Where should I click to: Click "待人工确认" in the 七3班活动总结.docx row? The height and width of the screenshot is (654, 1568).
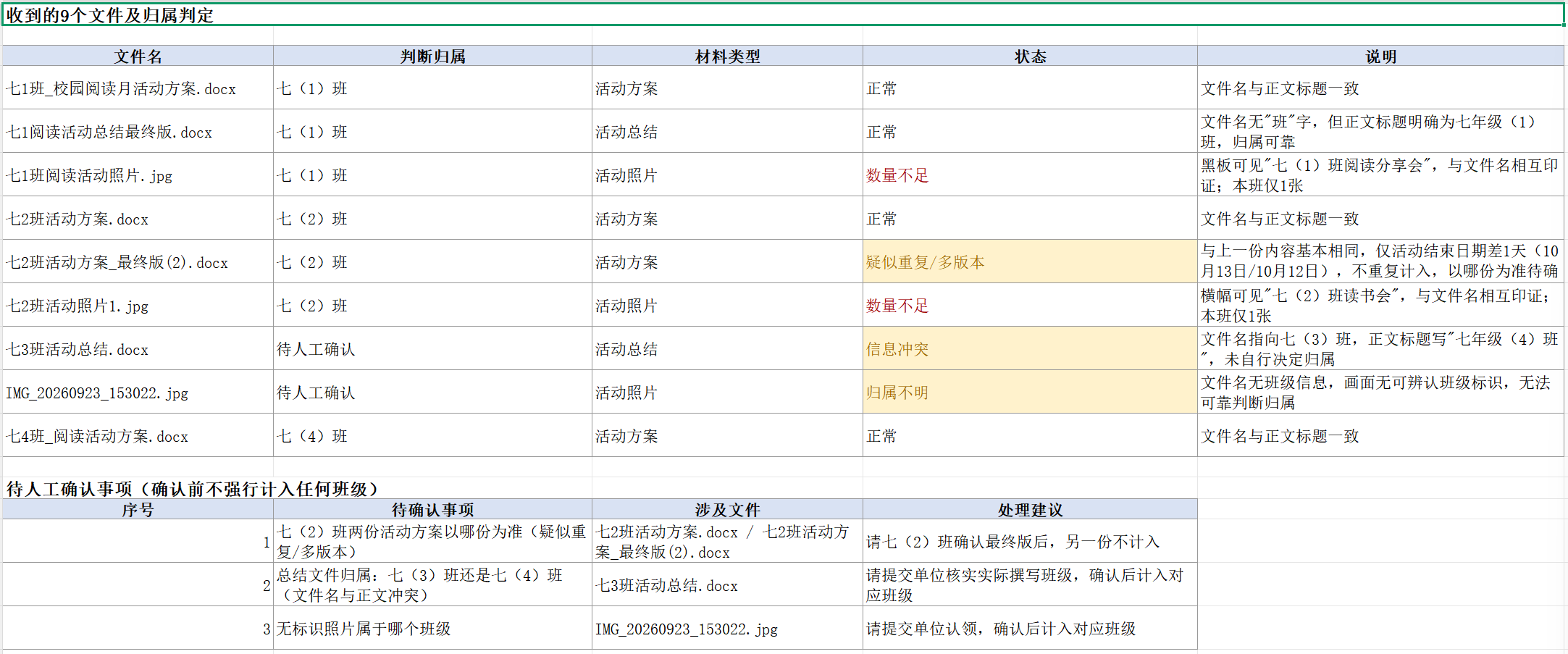432,348
